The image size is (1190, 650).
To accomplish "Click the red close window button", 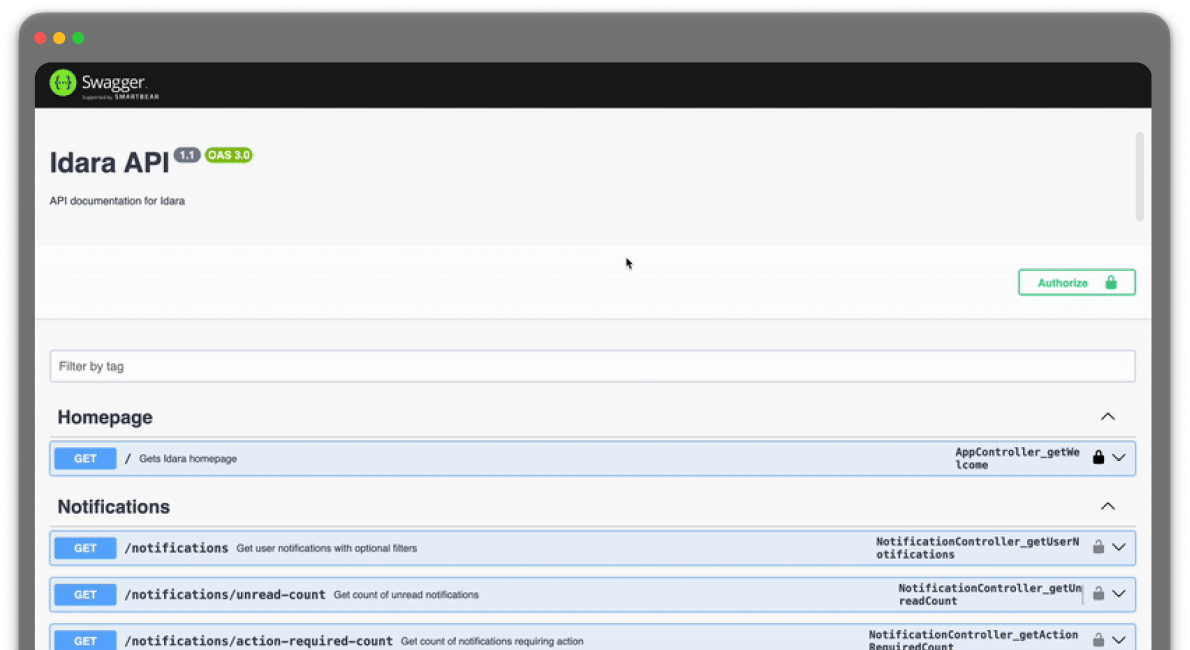I will 40,38.
